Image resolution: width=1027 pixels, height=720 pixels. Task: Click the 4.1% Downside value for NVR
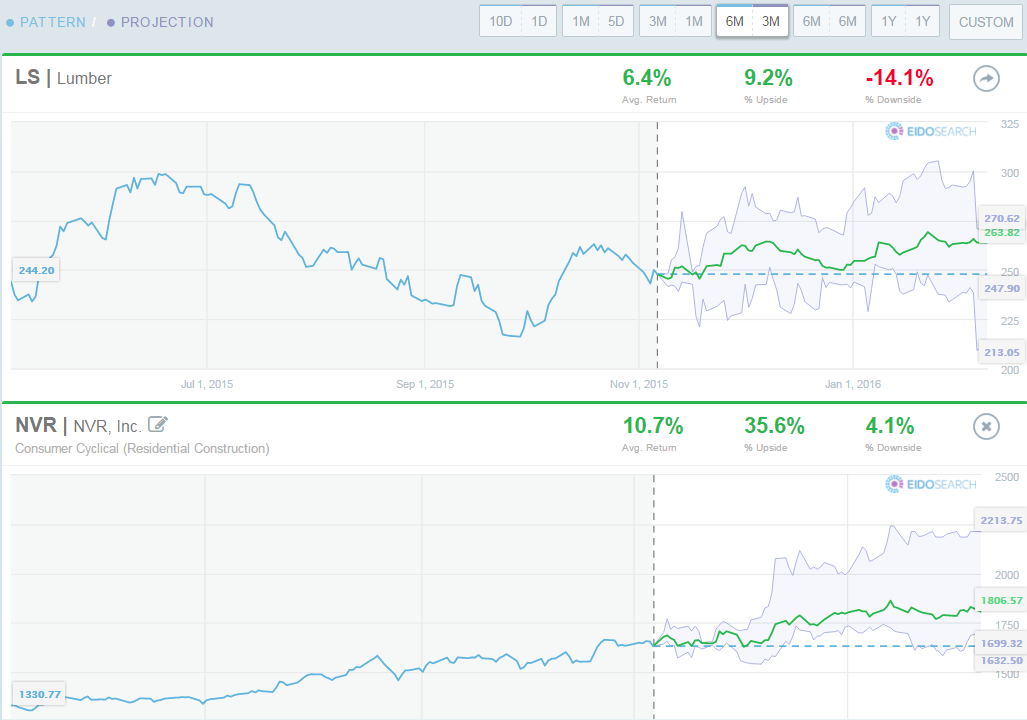pyautogui.click(x=889, y=426)
